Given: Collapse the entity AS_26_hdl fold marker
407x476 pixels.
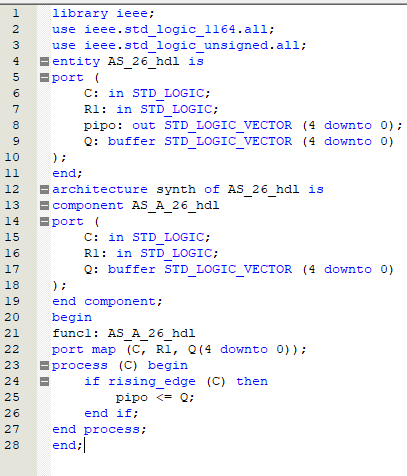Looking at the screenshot, I should point(44,61).
